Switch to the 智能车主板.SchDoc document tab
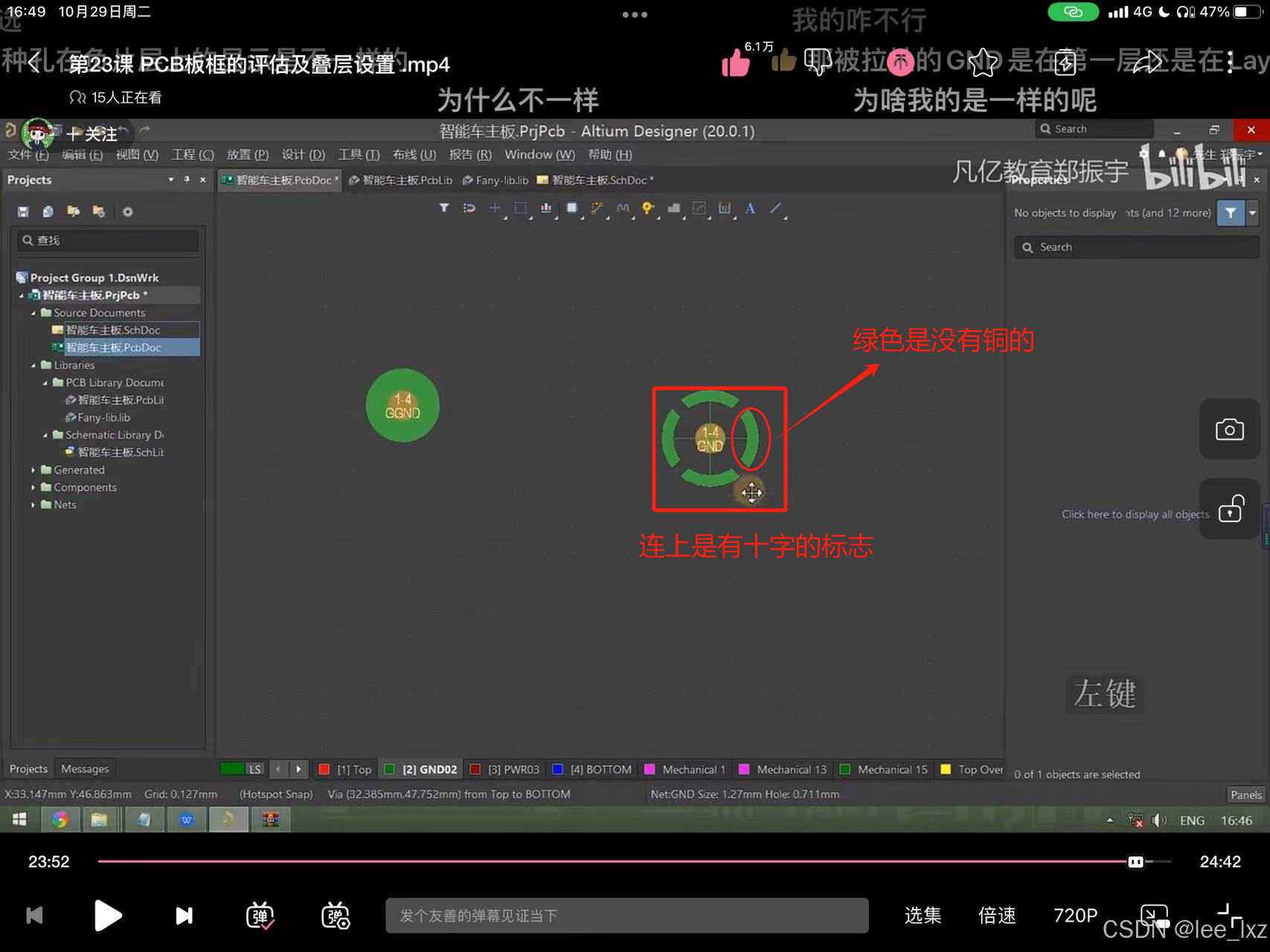Viewport: 1270px width, 952px height. pos(595,181)
